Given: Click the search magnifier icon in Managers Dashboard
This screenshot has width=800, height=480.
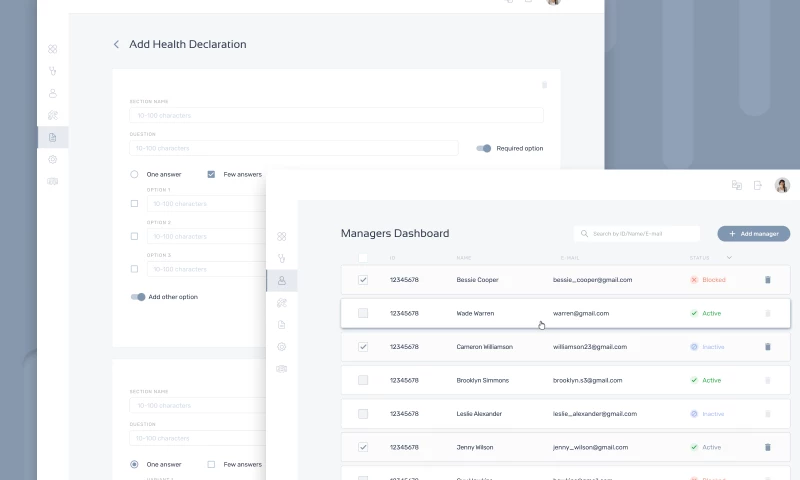Looking at the screenshot, I should pos(584,234).
